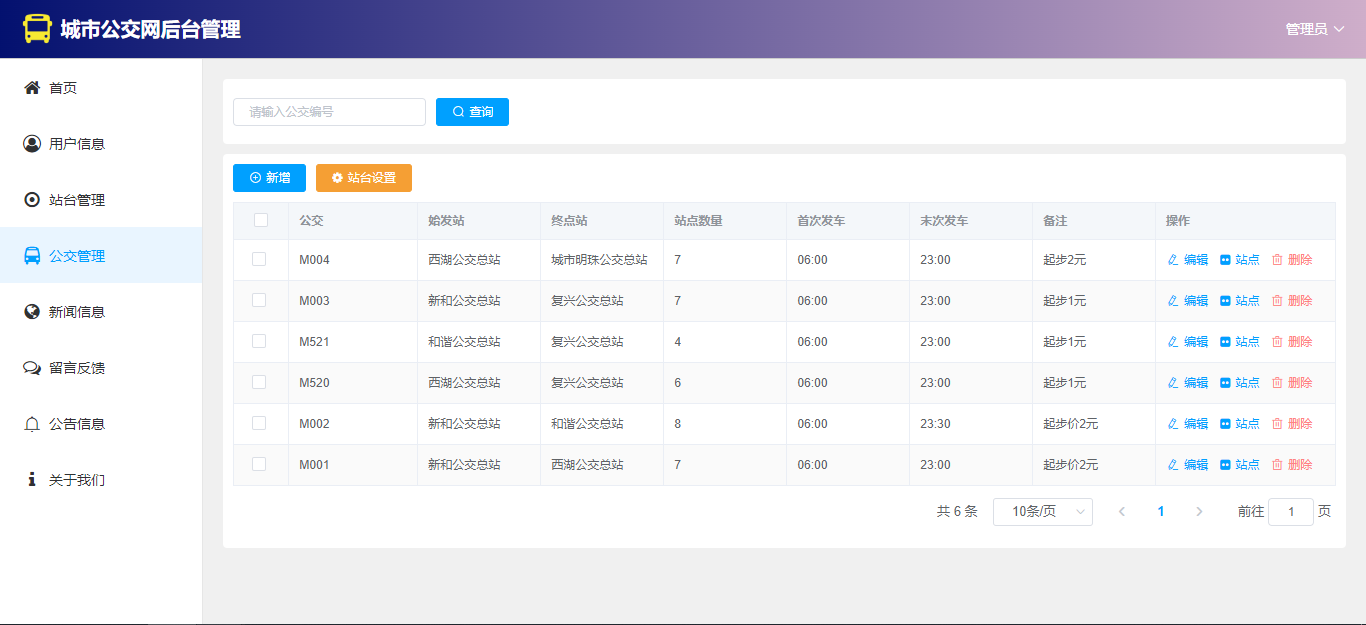Focus the 请输入公交编号 search field
Viewport: 1366px width, 625px height.
(329, 112)
